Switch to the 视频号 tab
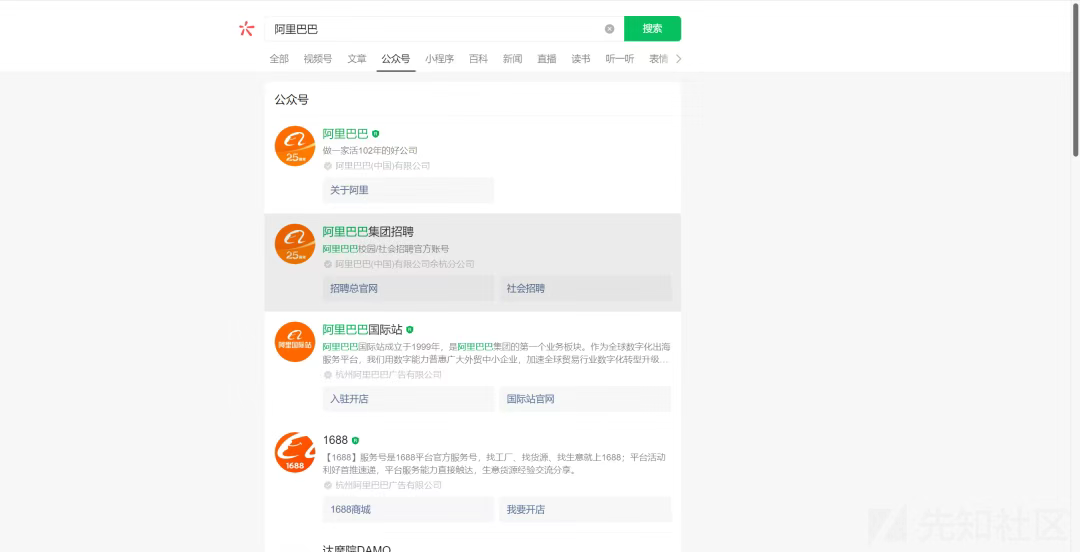1080x552 pixels. (318, 59)
